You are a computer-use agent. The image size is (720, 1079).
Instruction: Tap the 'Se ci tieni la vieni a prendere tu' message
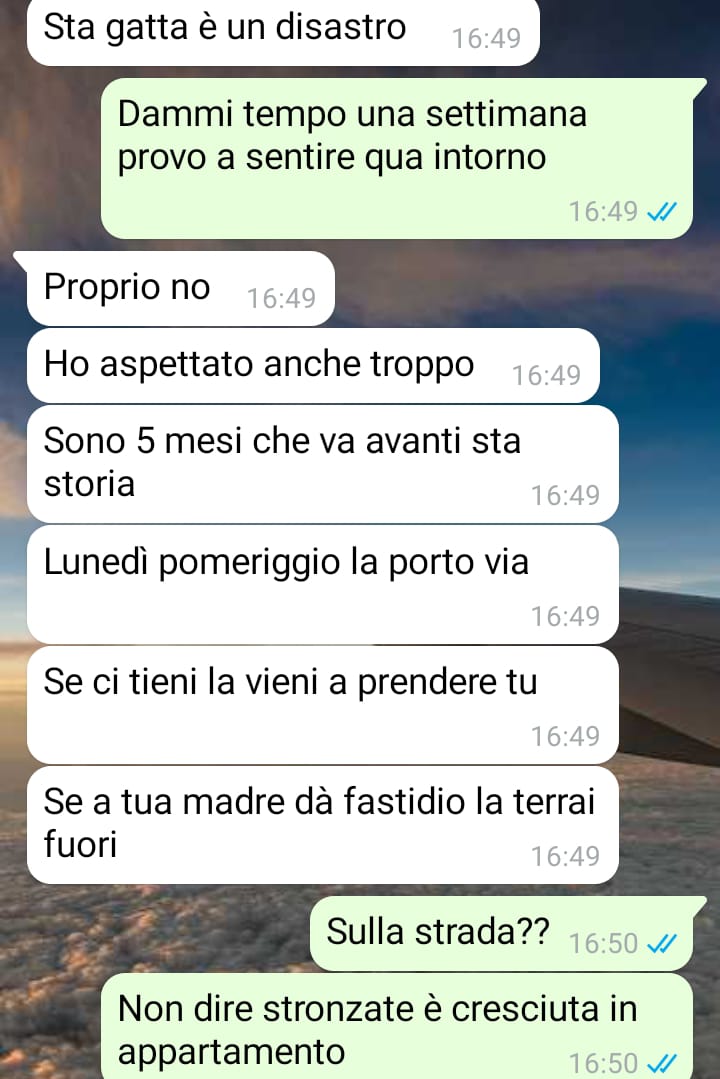pyautogui.click(x=323, y=705)
